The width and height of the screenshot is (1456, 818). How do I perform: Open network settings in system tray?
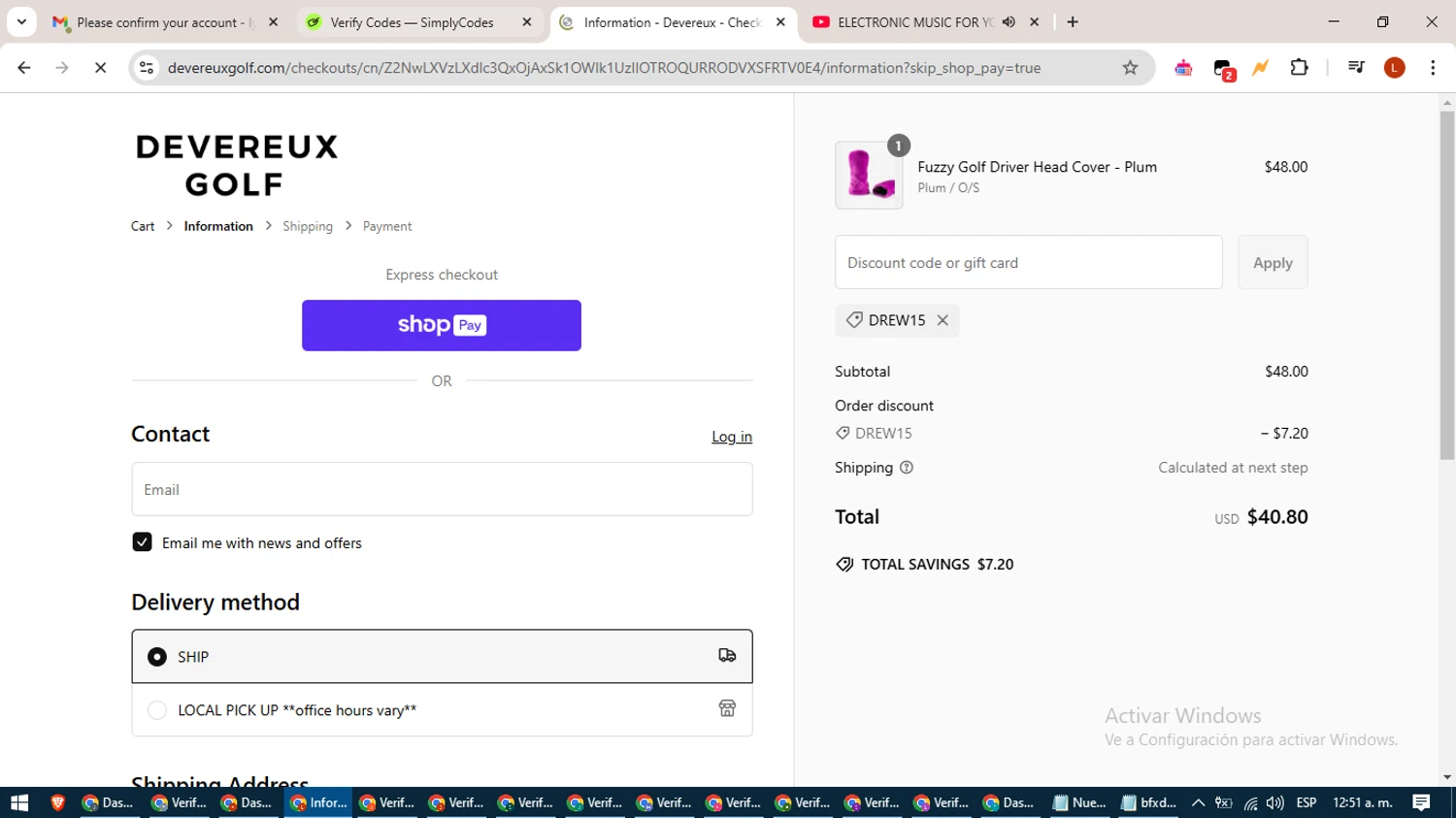coord(1250,802)
